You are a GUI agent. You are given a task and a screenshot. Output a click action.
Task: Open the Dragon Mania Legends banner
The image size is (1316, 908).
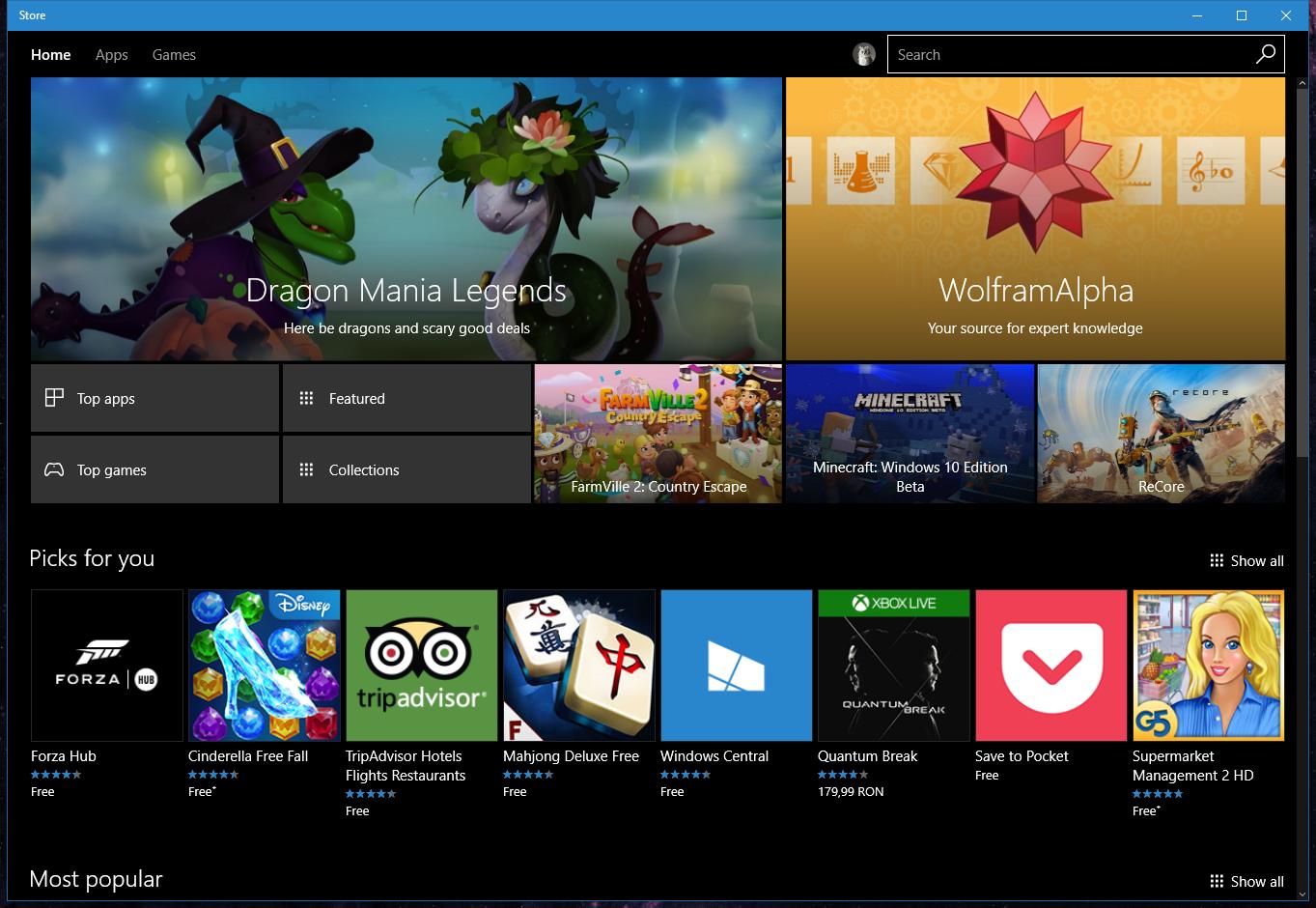(x=406, y=219)
